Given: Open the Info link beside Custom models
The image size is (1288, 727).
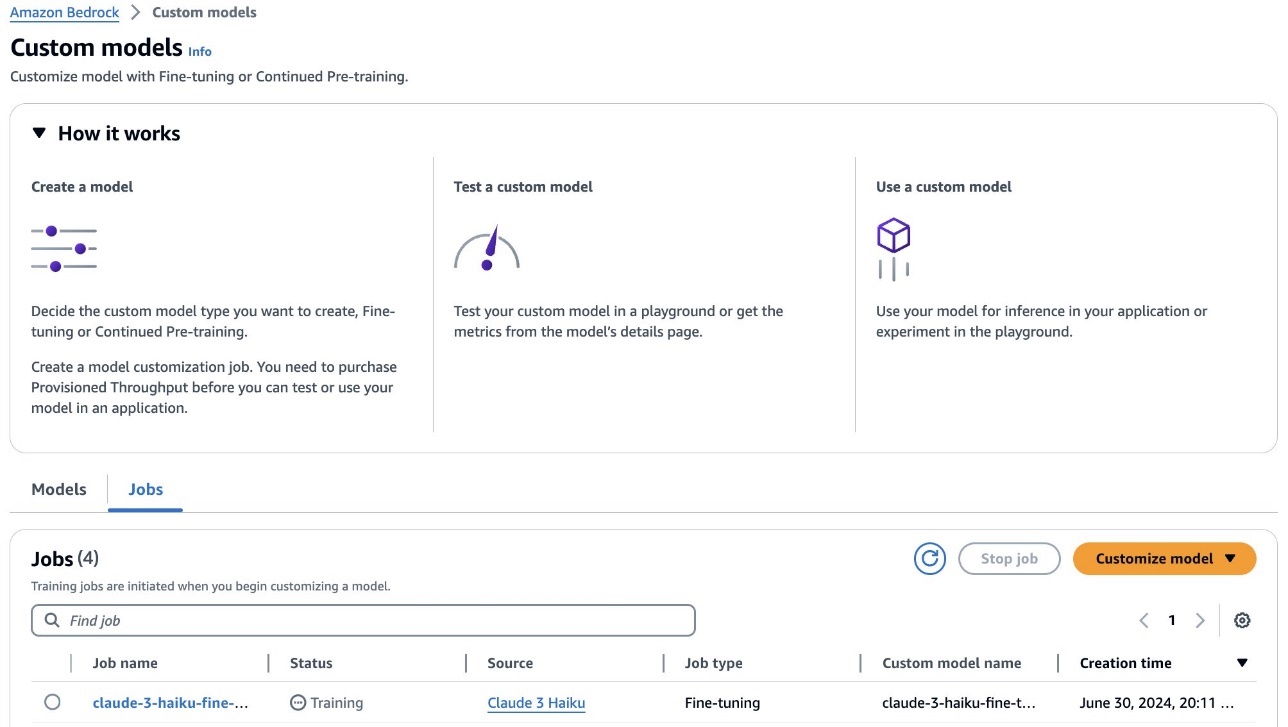Looking at the screenshot, I should [x=200, y=51].
